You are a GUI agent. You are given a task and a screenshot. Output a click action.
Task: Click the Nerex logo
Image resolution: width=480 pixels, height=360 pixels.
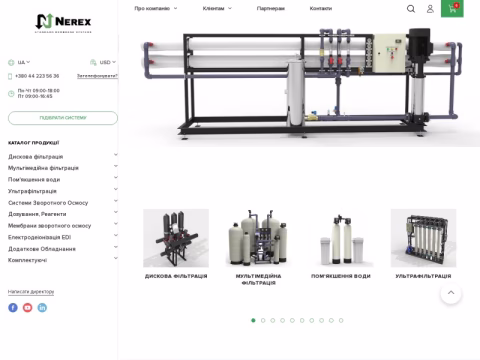63,23
